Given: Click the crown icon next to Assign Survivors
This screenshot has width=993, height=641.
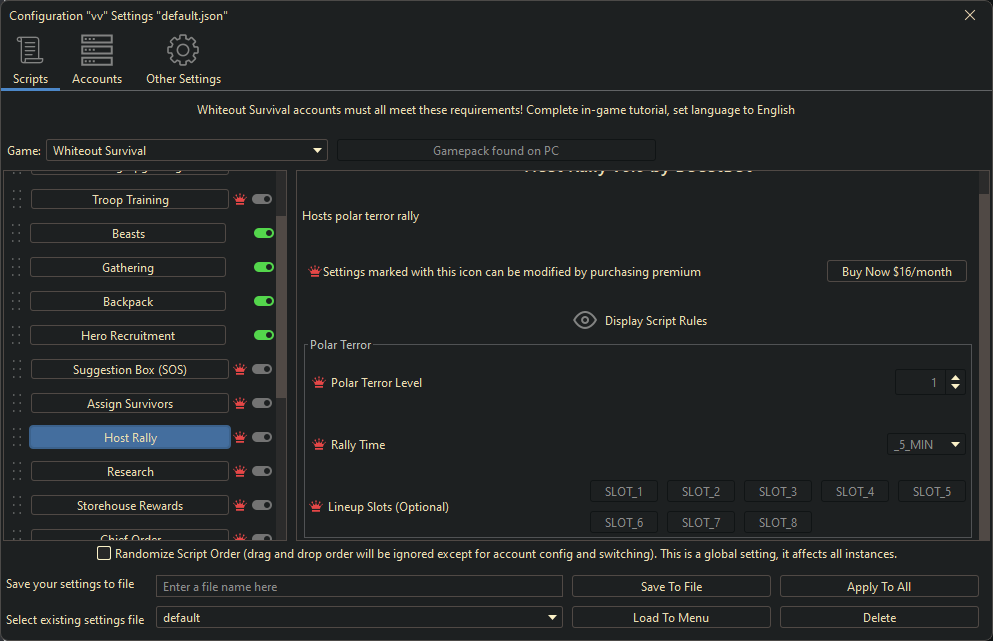Looking at the screenshot, I should coord(240,403).
